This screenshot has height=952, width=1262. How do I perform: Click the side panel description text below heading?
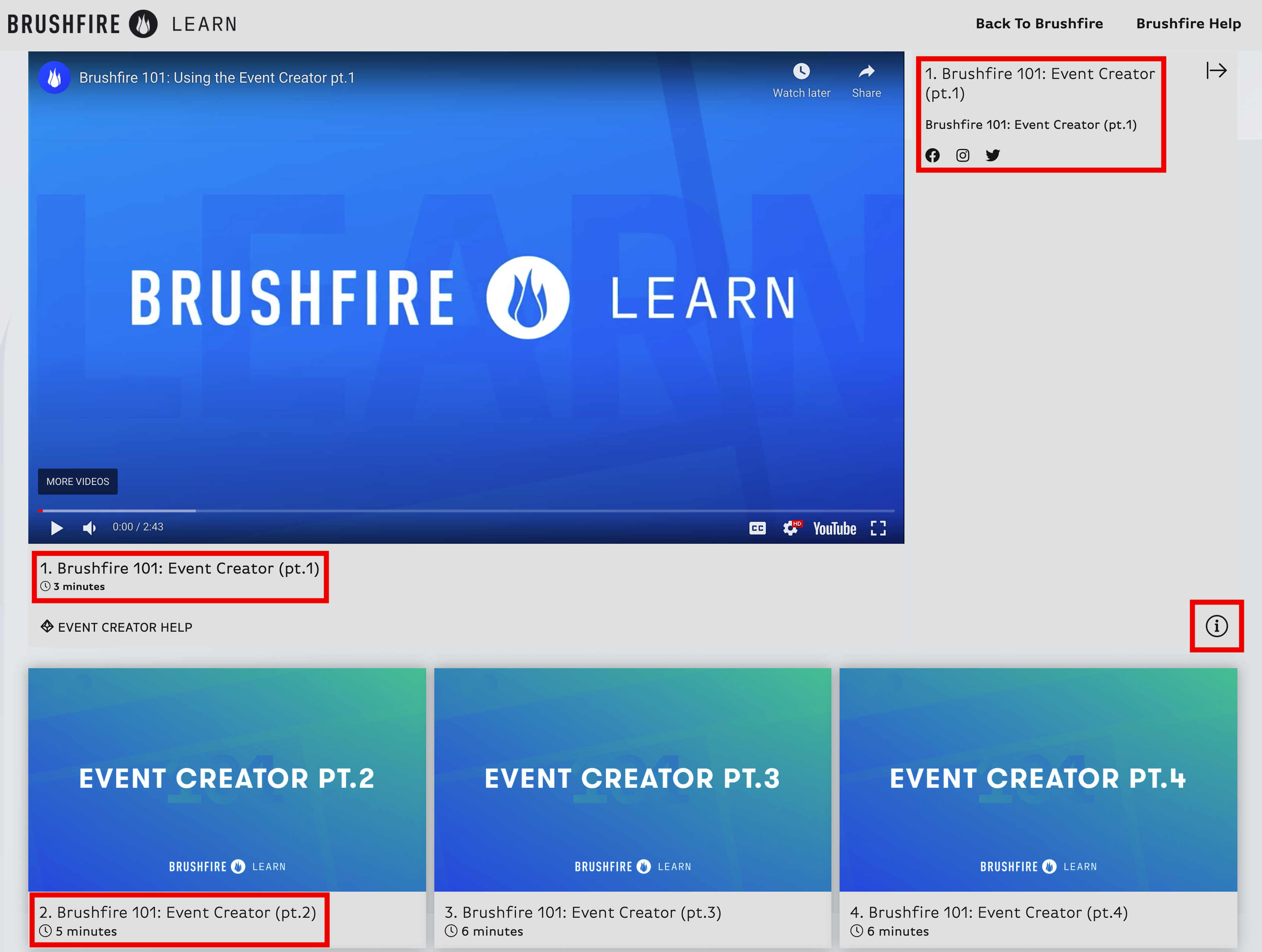tap(1030, 124)
